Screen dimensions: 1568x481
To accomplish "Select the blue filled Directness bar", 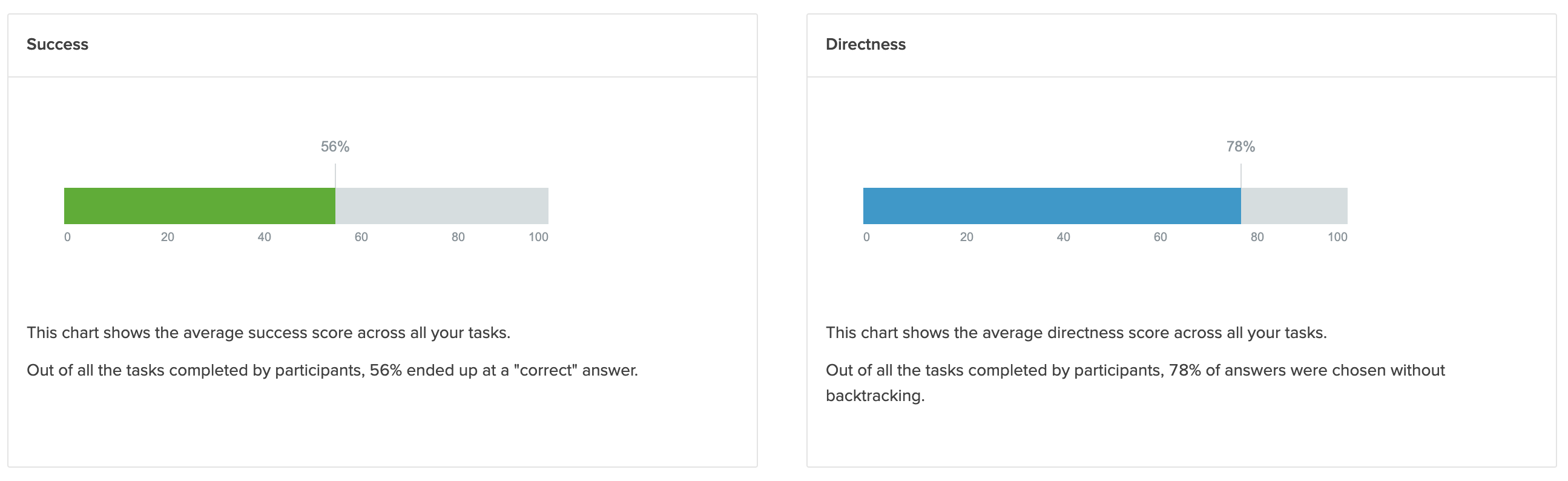I will pos(1051,206).
